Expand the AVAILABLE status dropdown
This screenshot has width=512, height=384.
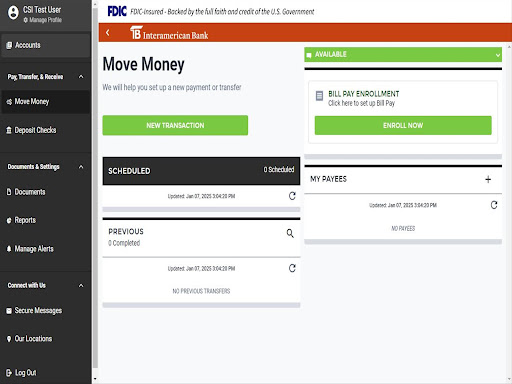click(x=498, y=55)
